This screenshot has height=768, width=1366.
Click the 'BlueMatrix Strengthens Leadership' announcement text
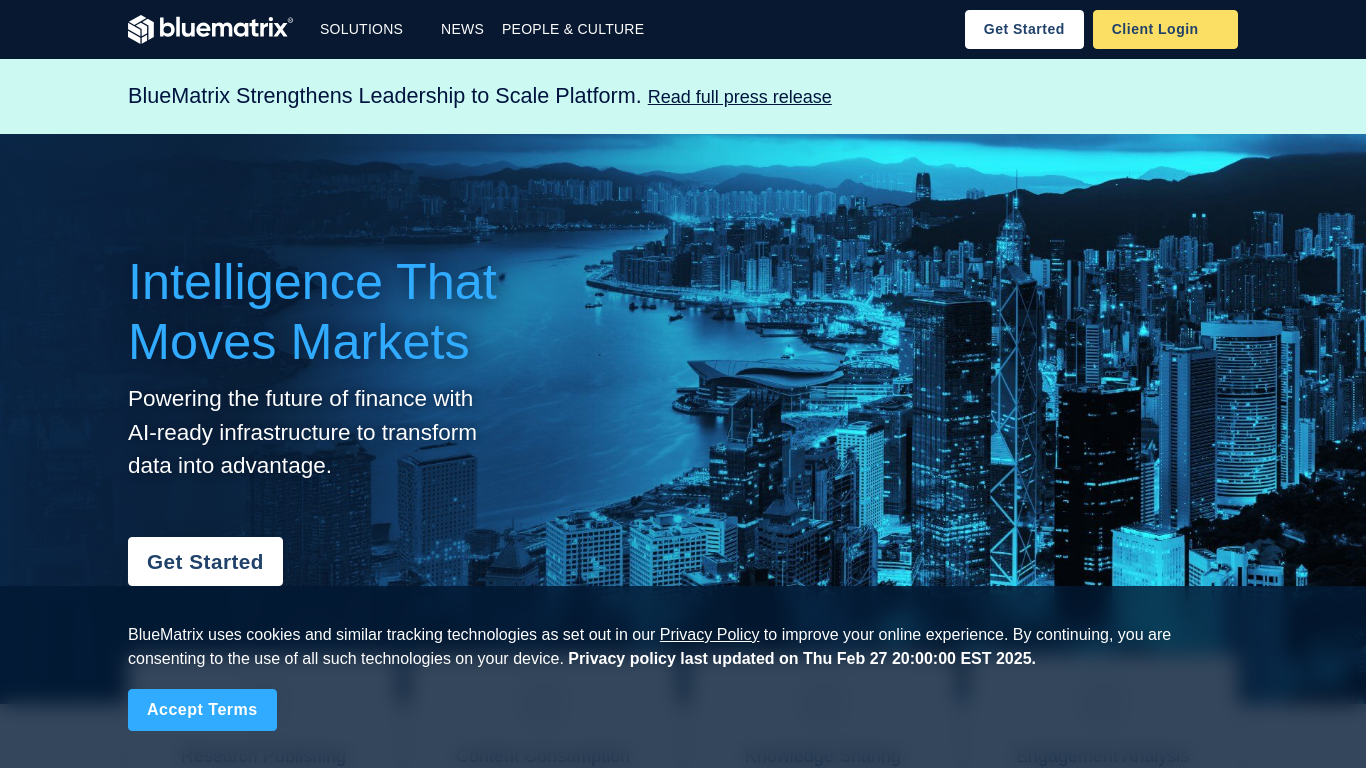tap(385, 96)
